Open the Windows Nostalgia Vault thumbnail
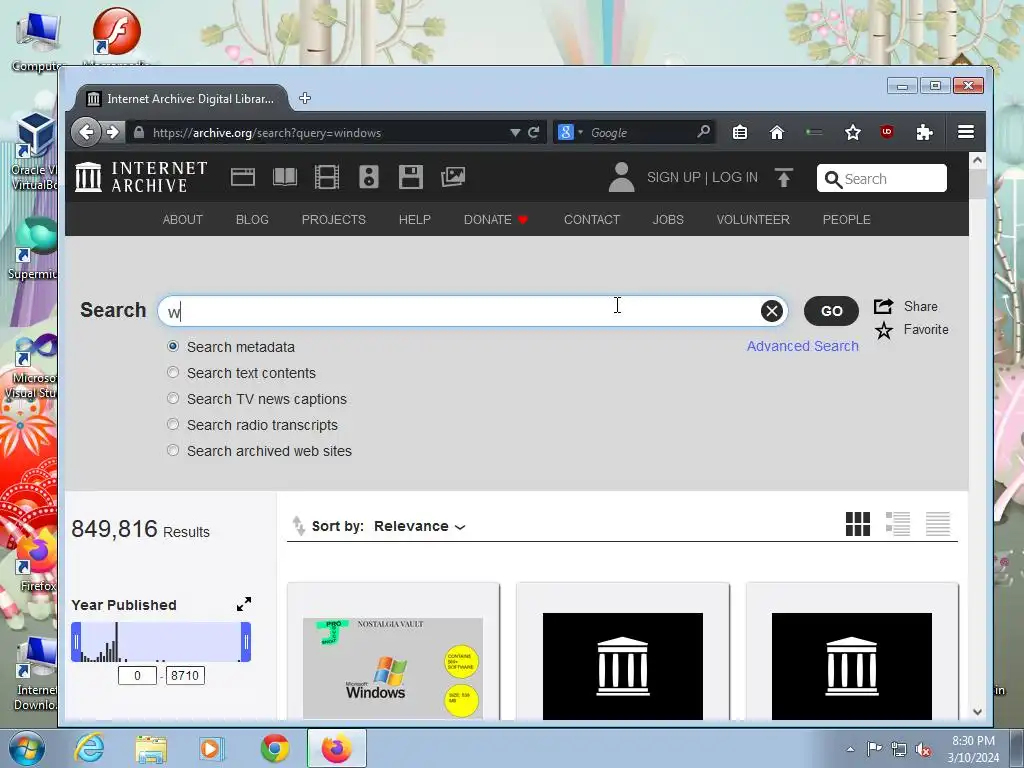Viewport: 1024px width, 768px height. click(393, 667)
